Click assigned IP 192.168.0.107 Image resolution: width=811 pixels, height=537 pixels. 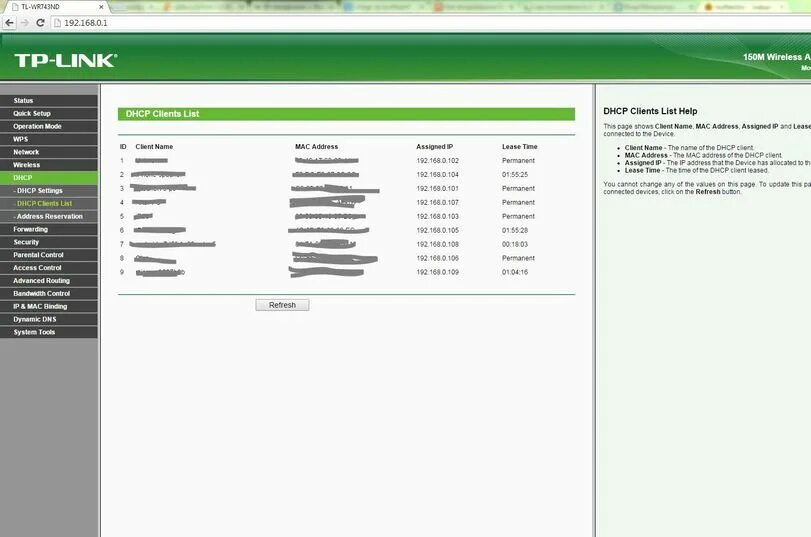pyautogui.click(x=438, y=203)
